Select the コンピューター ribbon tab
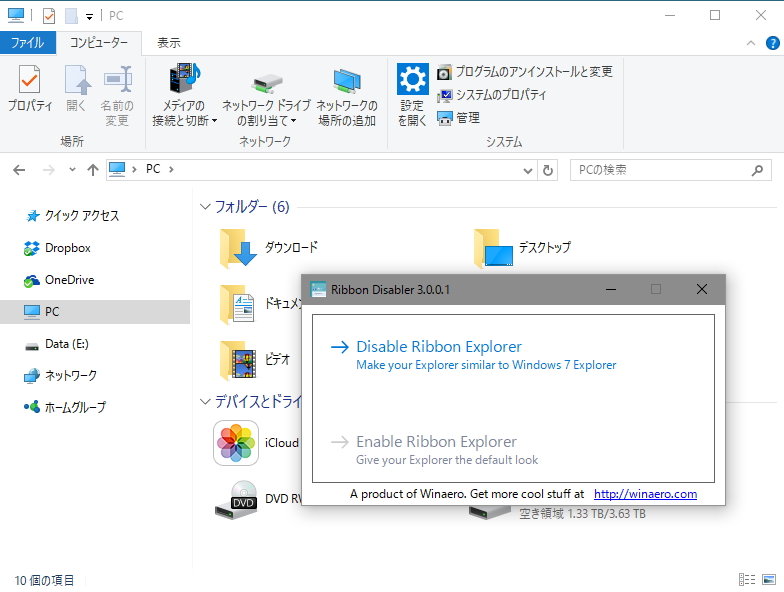The height and width of the screenshot is (592, 784). [x=98, y=43]
